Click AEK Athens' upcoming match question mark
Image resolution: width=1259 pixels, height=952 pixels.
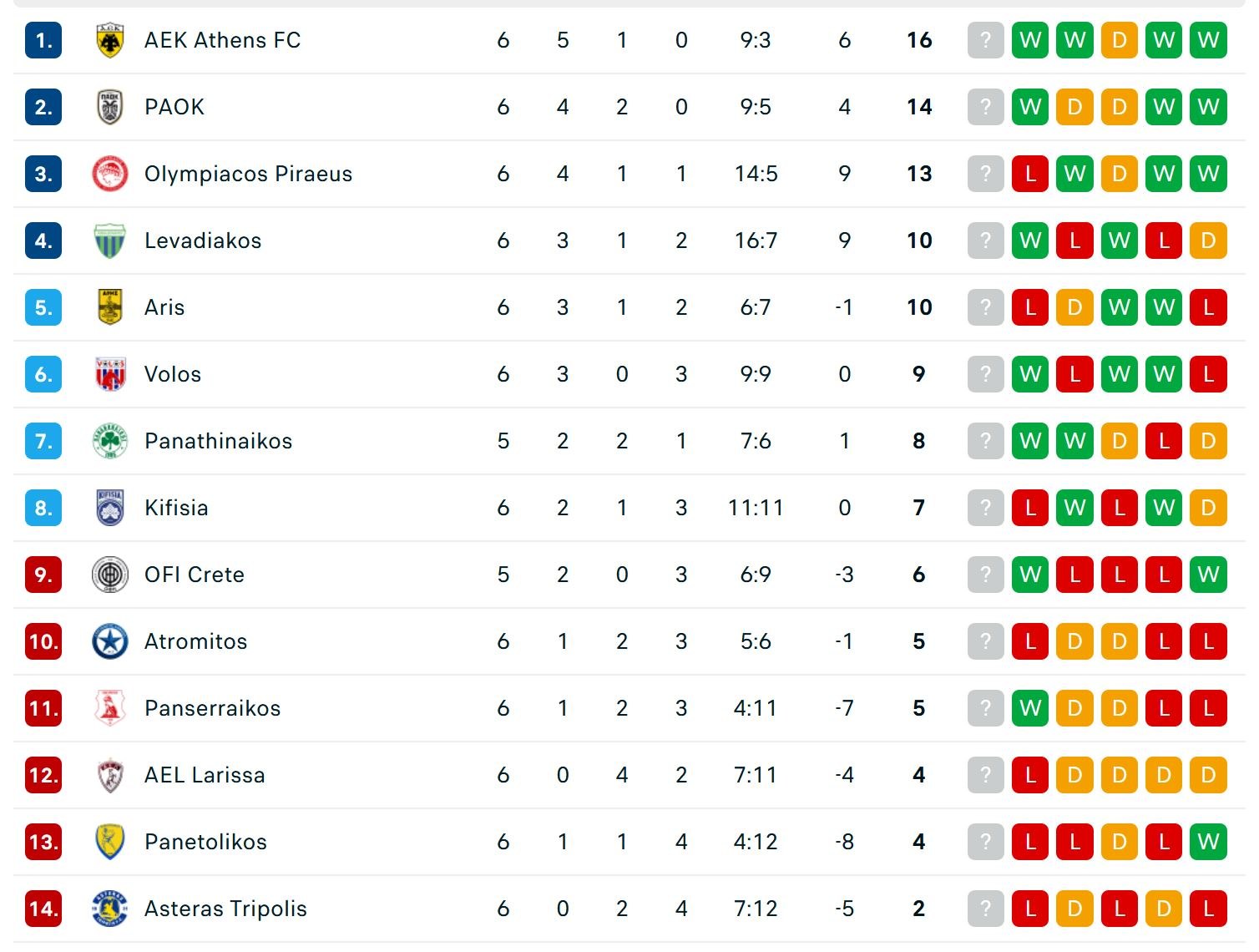(x=985, y=40)
